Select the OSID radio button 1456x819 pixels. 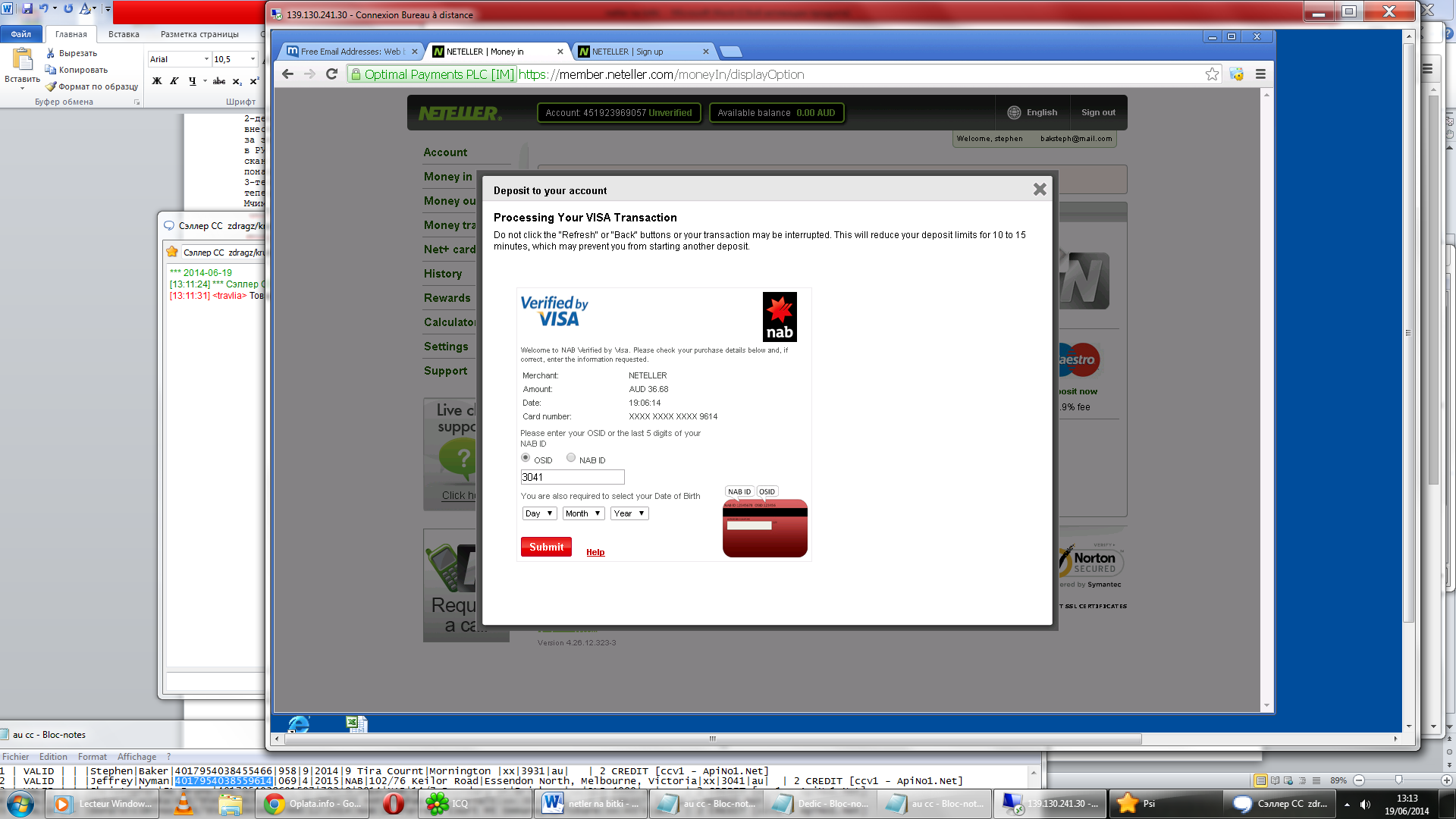pyautogui.click(x=526, y=457)
